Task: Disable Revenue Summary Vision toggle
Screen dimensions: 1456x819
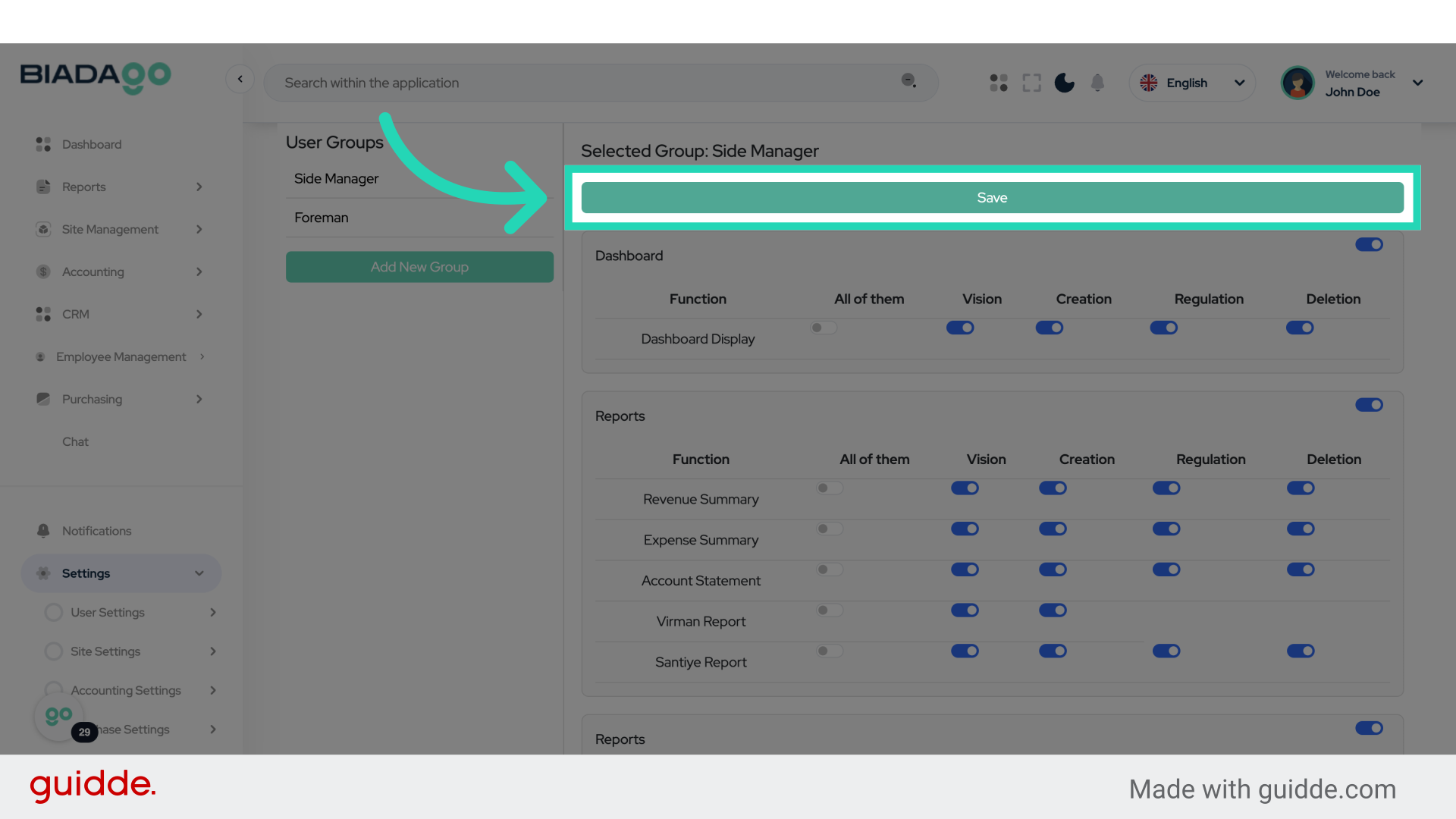Action: (965, 488)
